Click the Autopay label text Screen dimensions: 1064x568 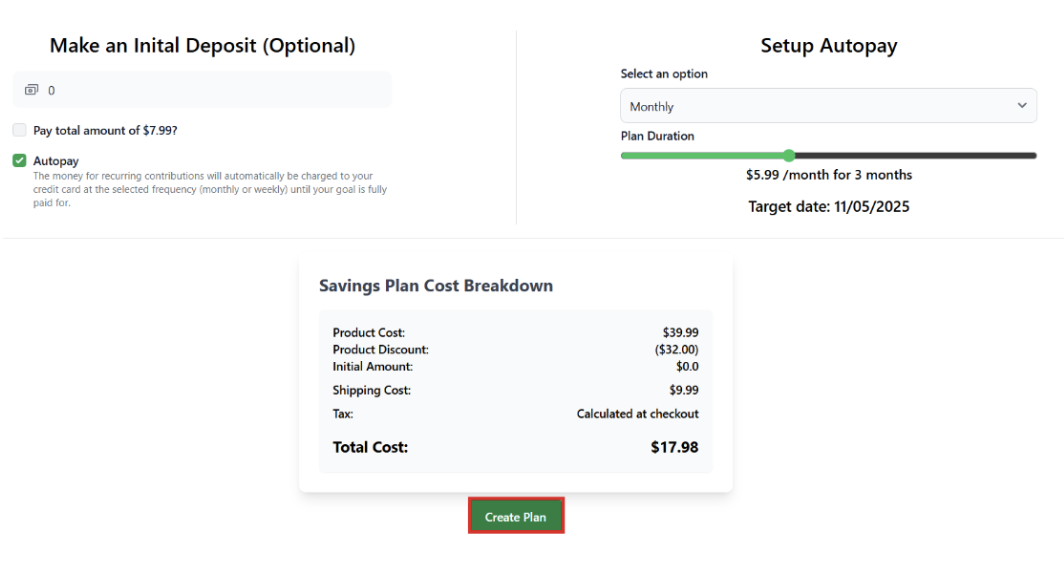(56, 161)
